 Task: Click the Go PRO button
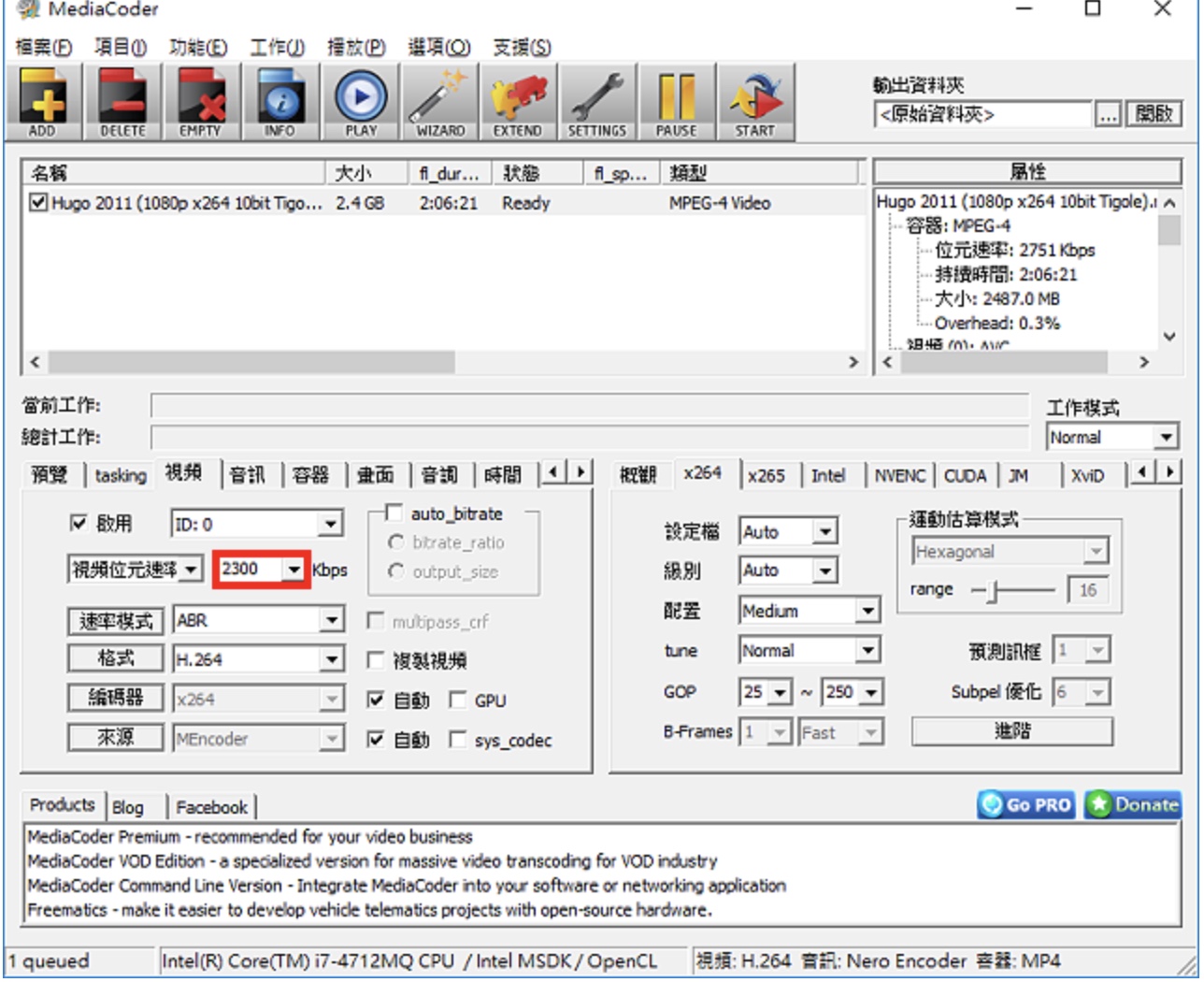tap(1025, 804)
